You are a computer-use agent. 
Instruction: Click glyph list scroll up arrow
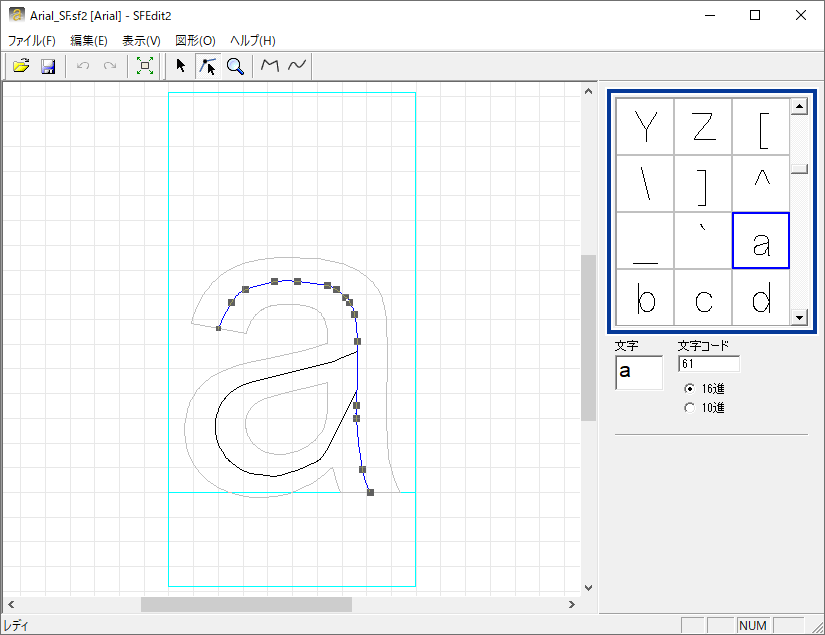799,107
